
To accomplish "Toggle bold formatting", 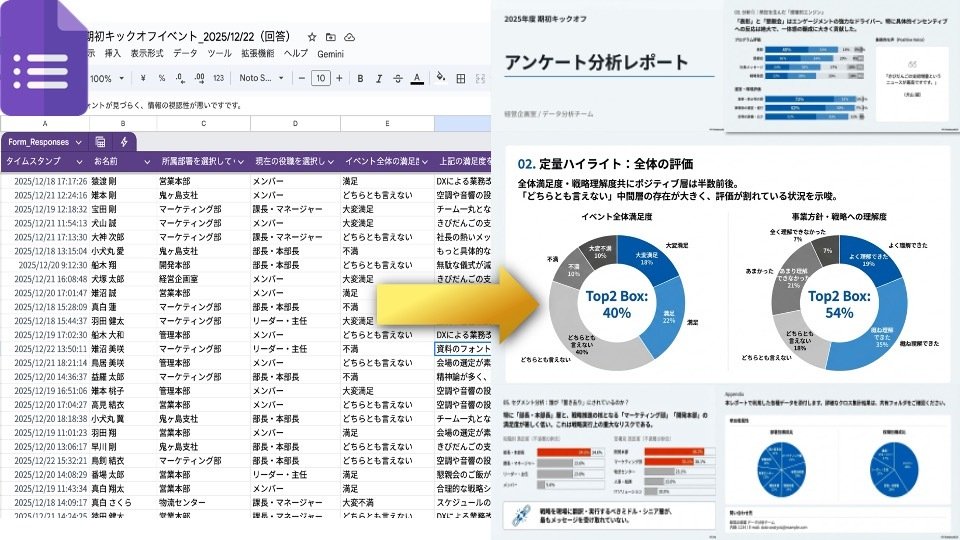I will point(360,78).
